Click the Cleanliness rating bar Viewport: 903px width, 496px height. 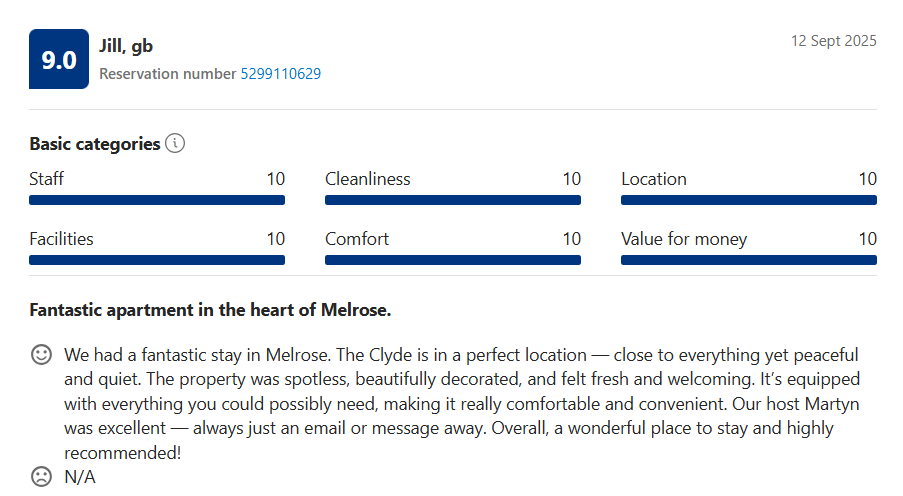453,200
